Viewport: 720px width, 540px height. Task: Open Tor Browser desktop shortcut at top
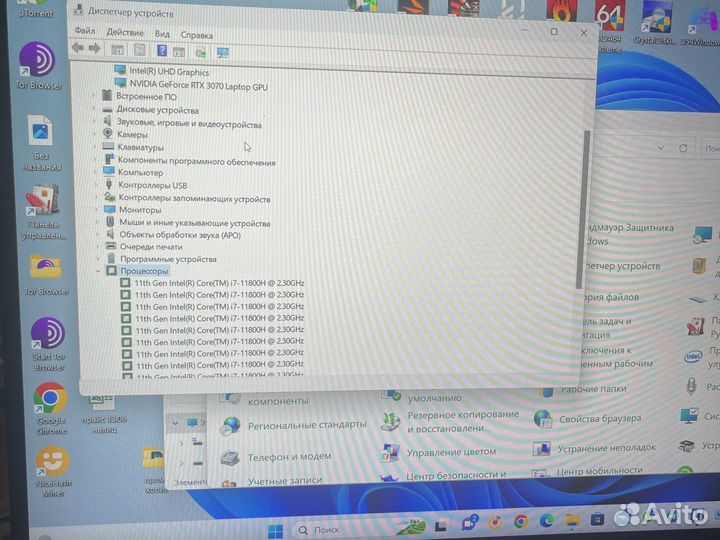tap(40, 62)
